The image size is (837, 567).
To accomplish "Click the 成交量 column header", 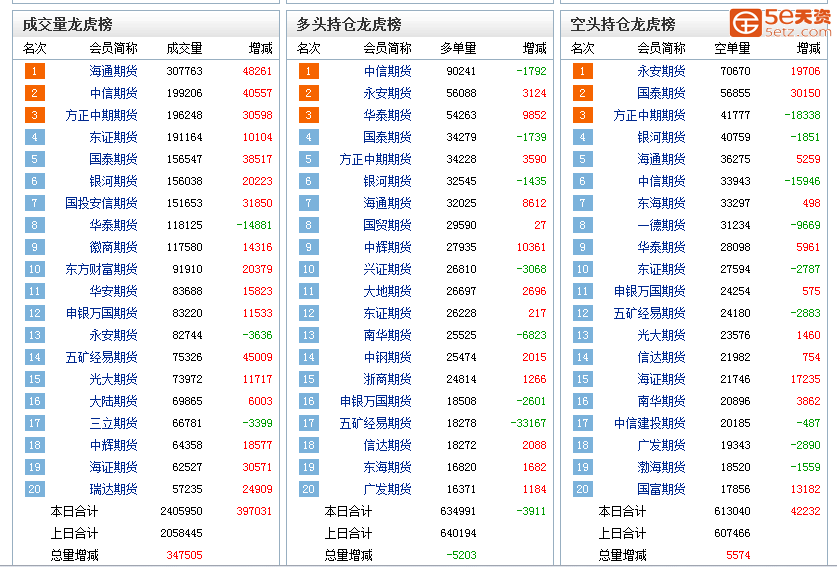I will [x=184, y=49].
